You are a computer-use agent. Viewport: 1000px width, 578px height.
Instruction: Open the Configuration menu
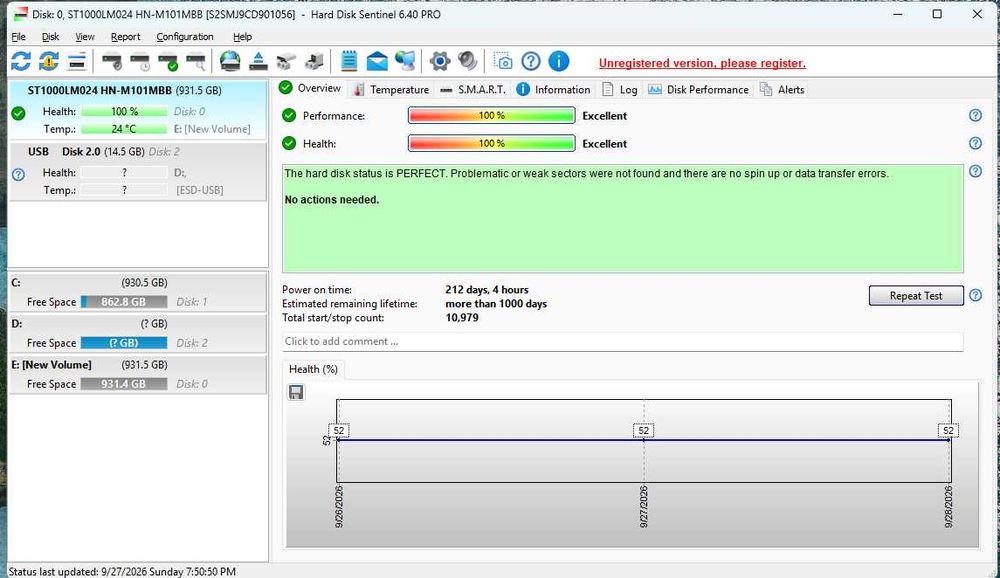185,37
